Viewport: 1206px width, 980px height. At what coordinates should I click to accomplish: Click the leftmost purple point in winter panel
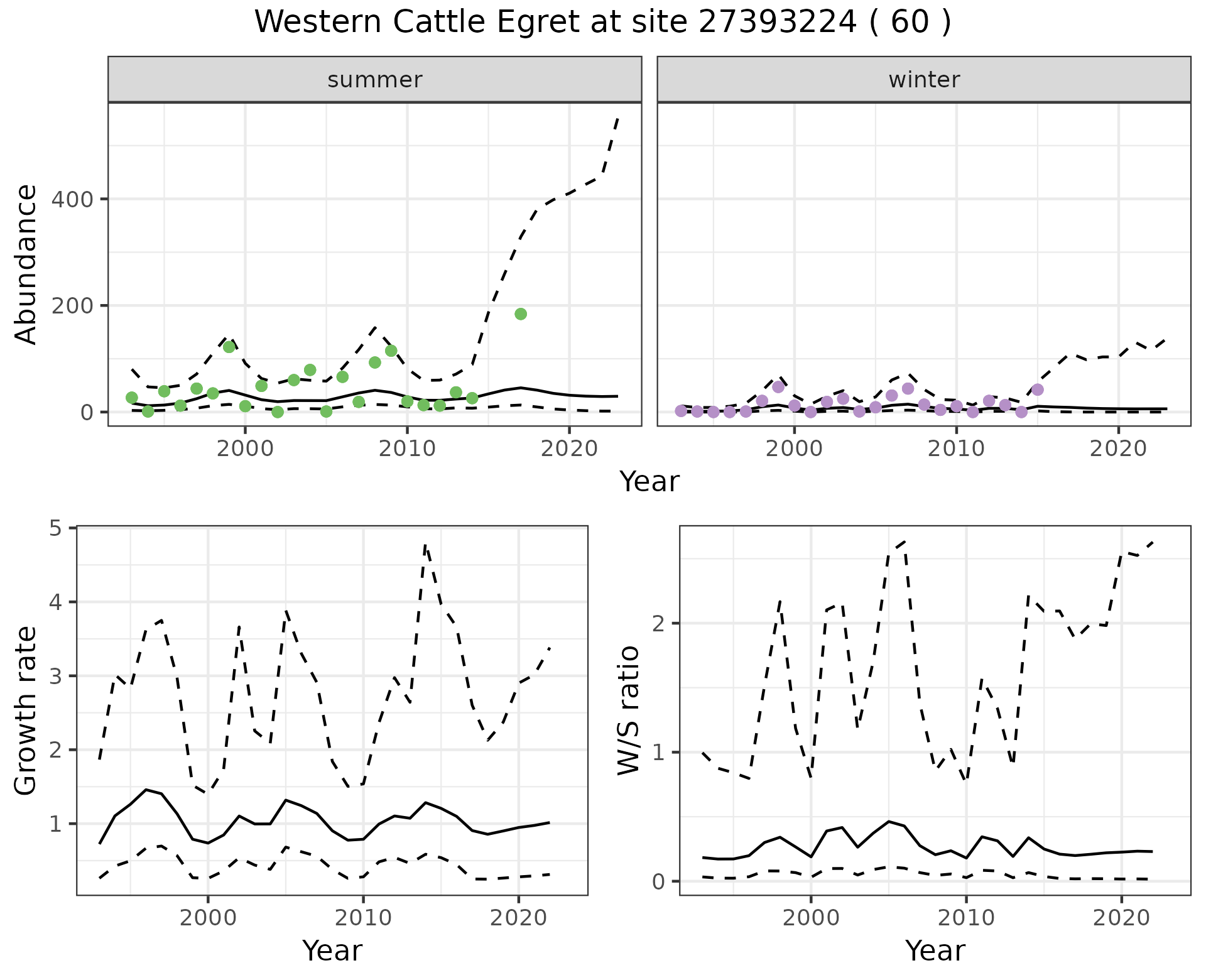pos(681,411)
